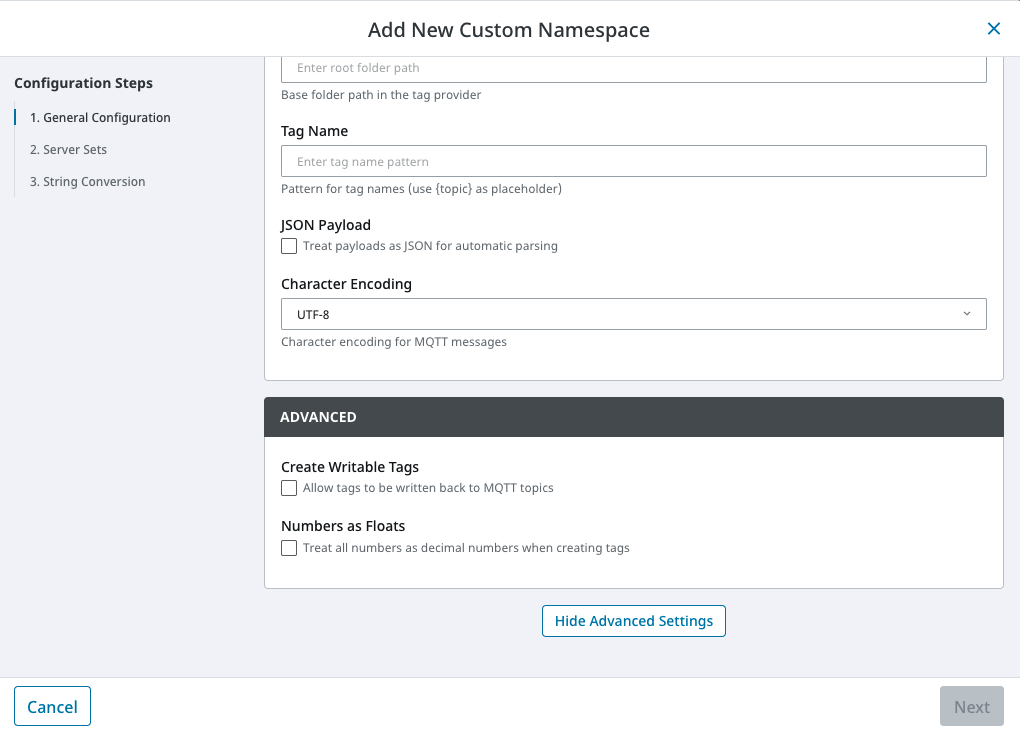Enable the JSON Payload checkbox
Viewport: 1020px width, 732px height.
pyautogui.click(x=289, y=246)
